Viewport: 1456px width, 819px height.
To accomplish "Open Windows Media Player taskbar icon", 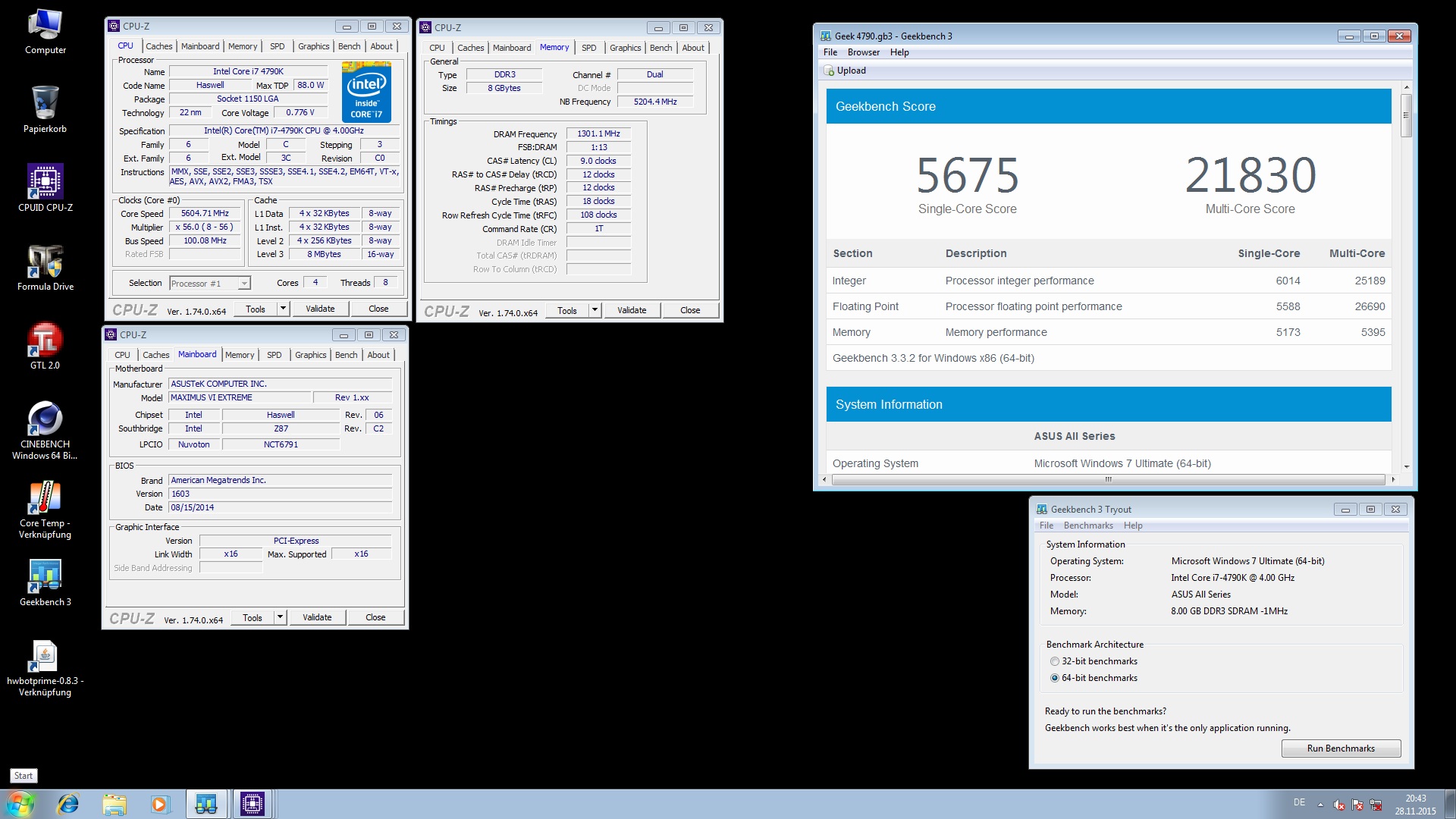I will pos(159,804).
